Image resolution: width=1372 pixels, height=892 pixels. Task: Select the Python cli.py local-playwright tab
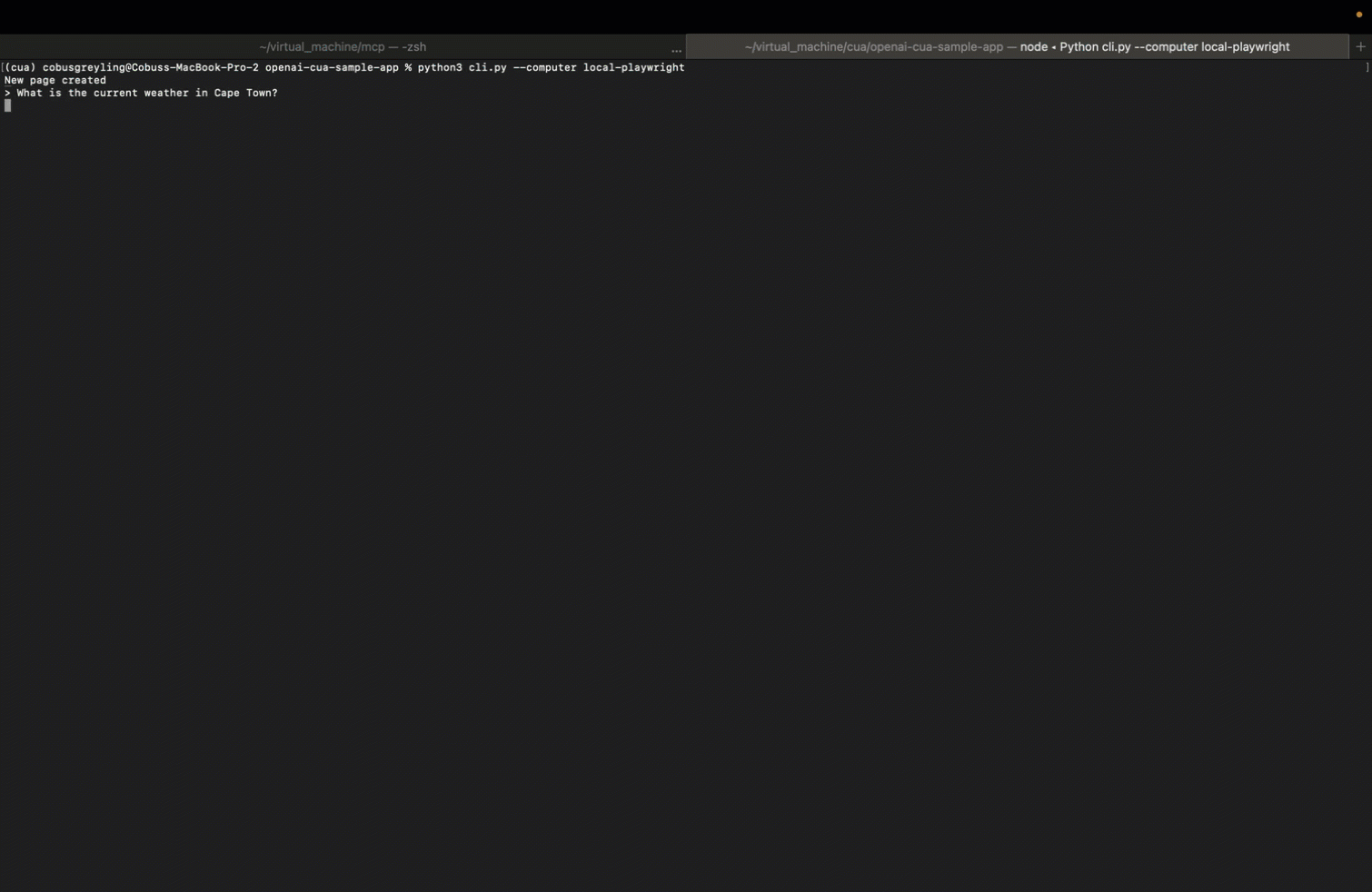coord(1017,46)
